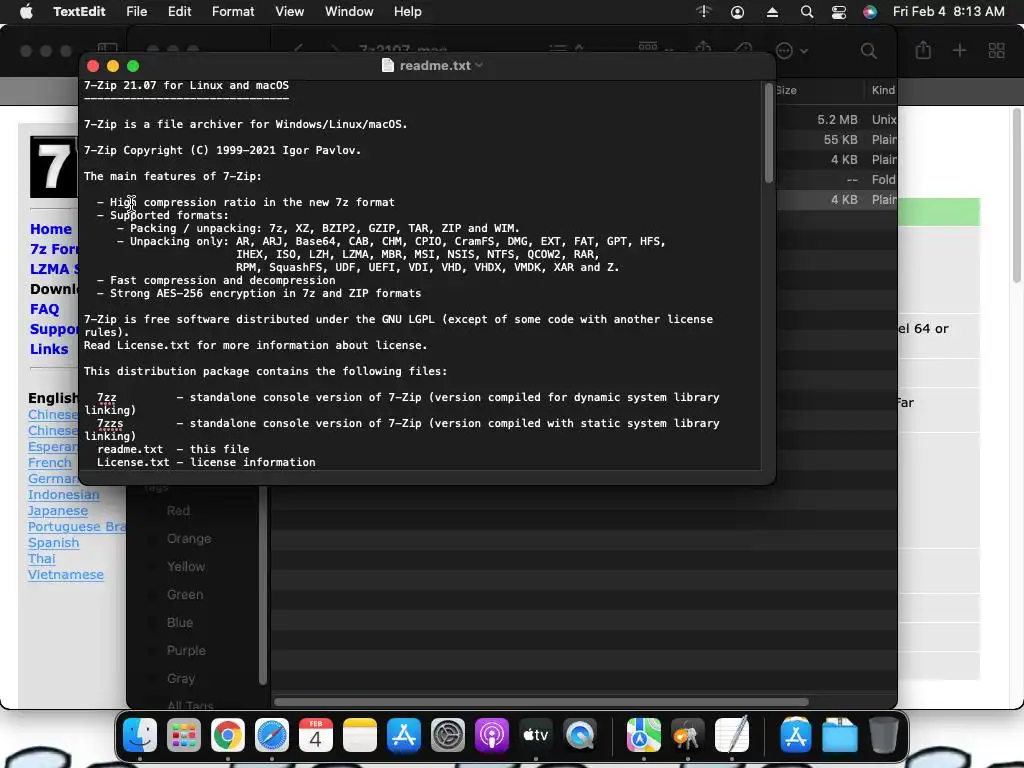Open the View menu
The image size is (1024, 768).
click(x=289, y=12)
